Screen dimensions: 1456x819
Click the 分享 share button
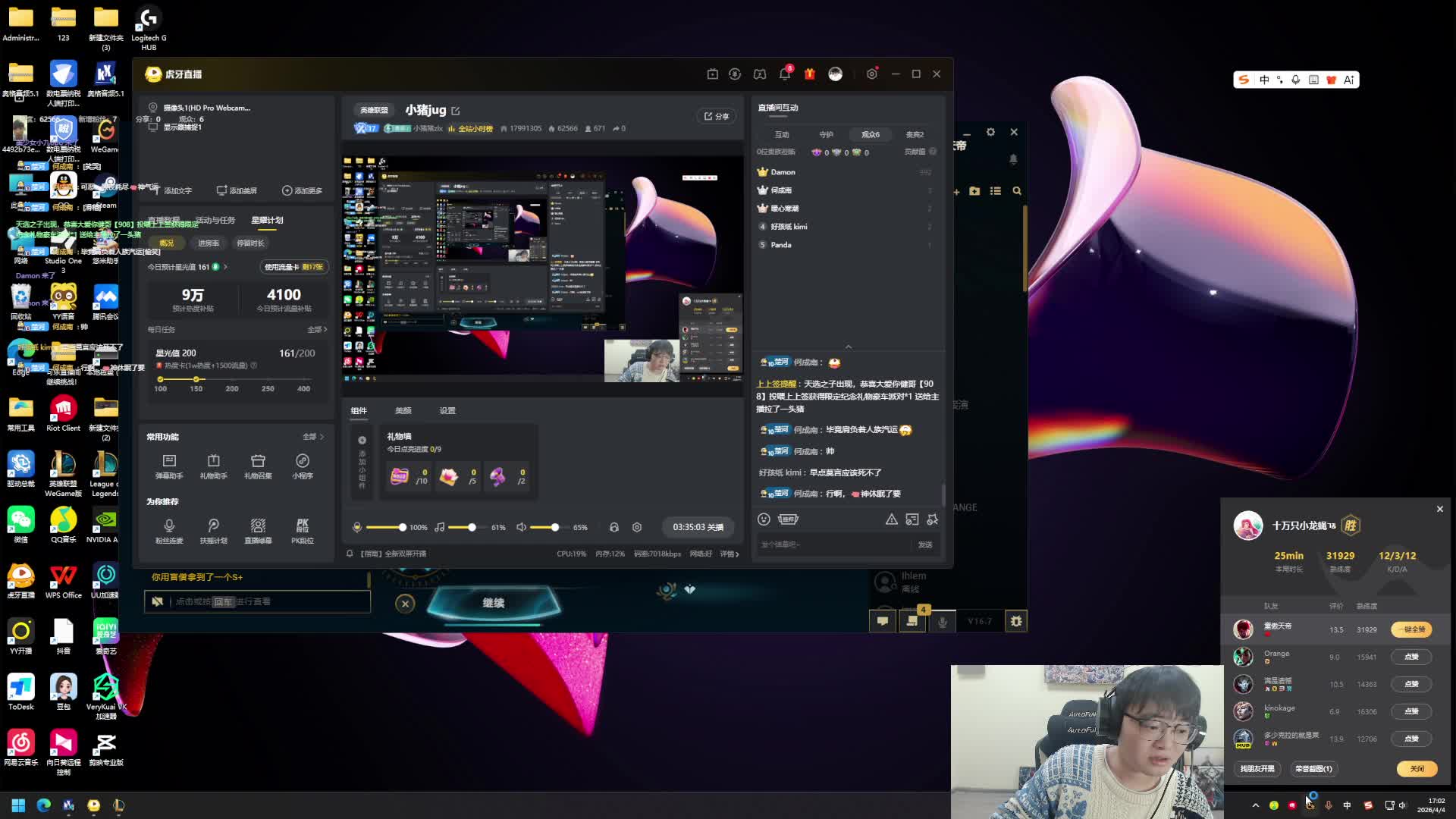tap(717, 116)
